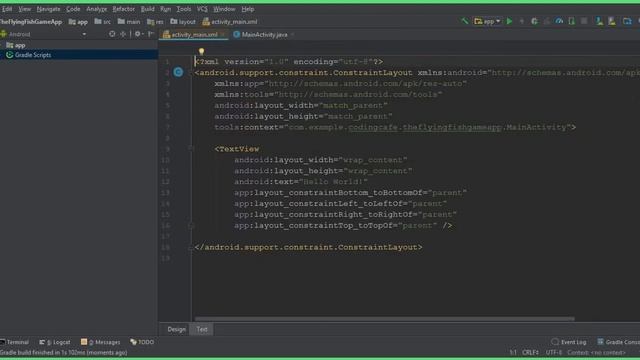Click the grey Stop square icon

point(584,21)
